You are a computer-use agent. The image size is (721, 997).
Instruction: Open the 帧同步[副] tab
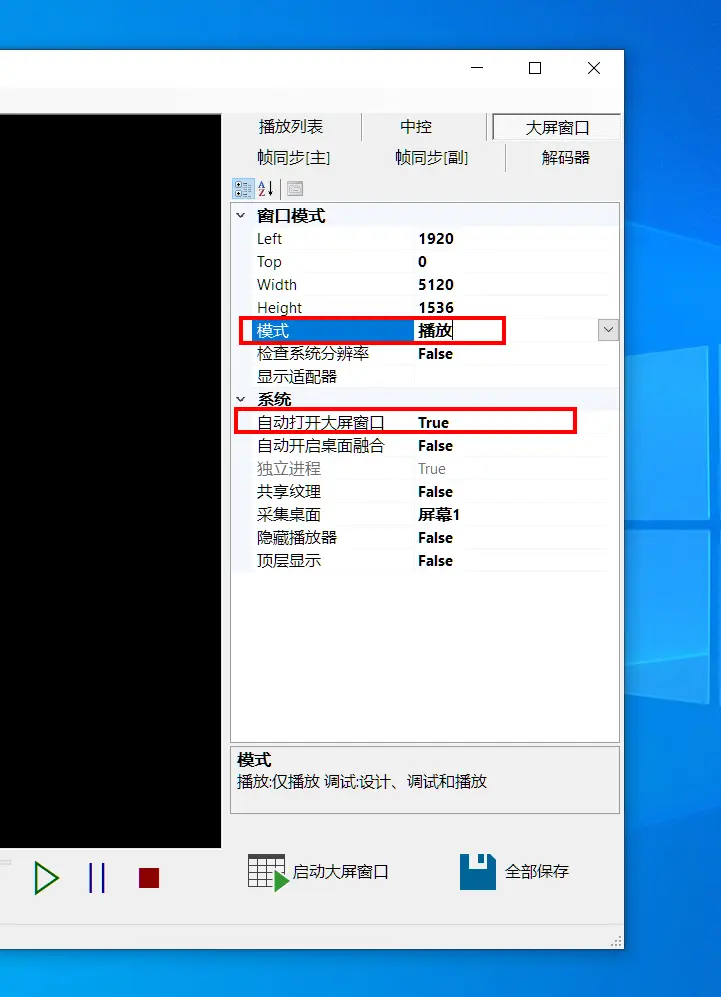click(x=431, y=157)
